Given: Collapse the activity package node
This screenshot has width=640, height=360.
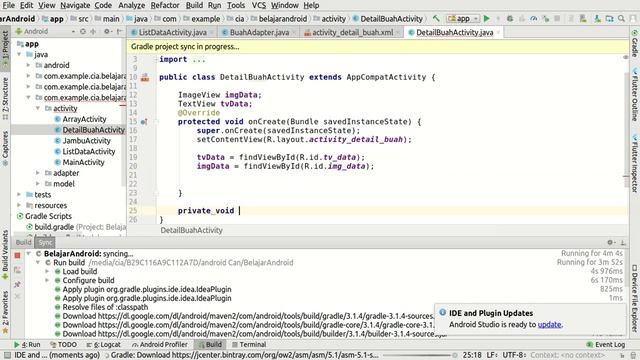Looking at the screenshot, I should [38, 108].
